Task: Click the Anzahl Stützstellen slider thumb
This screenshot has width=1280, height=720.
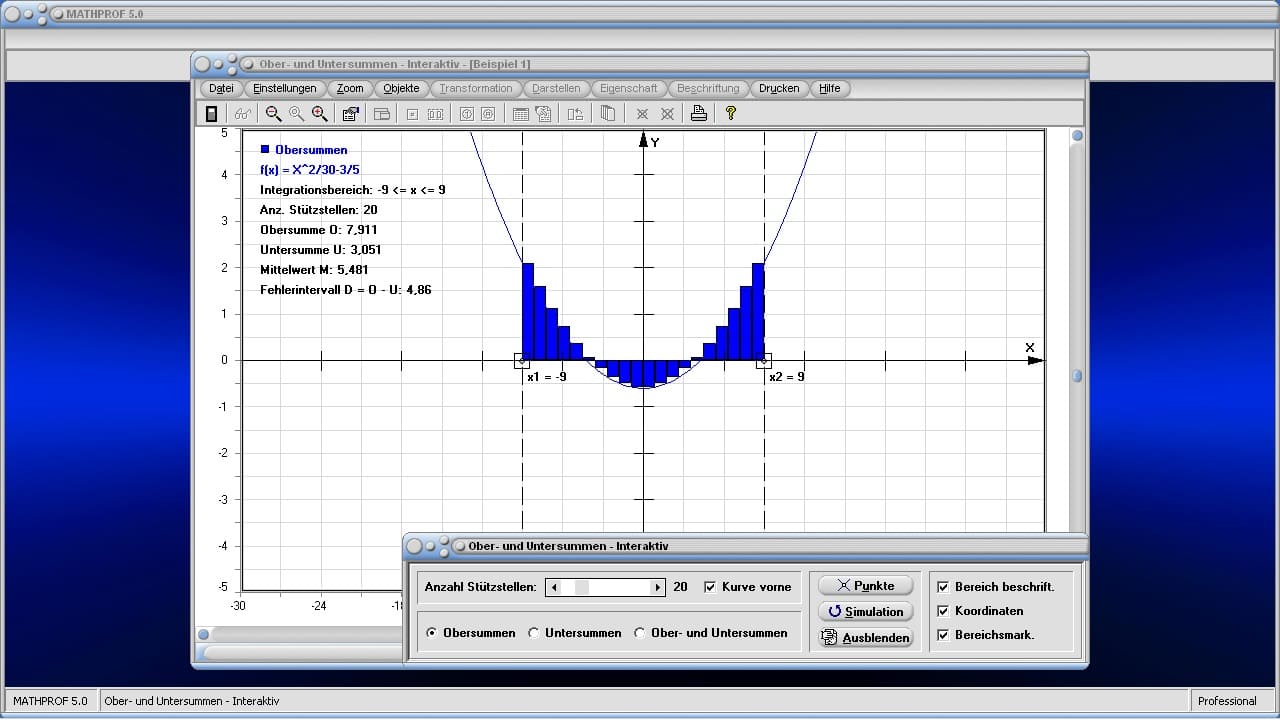Action: click(582, 587)
